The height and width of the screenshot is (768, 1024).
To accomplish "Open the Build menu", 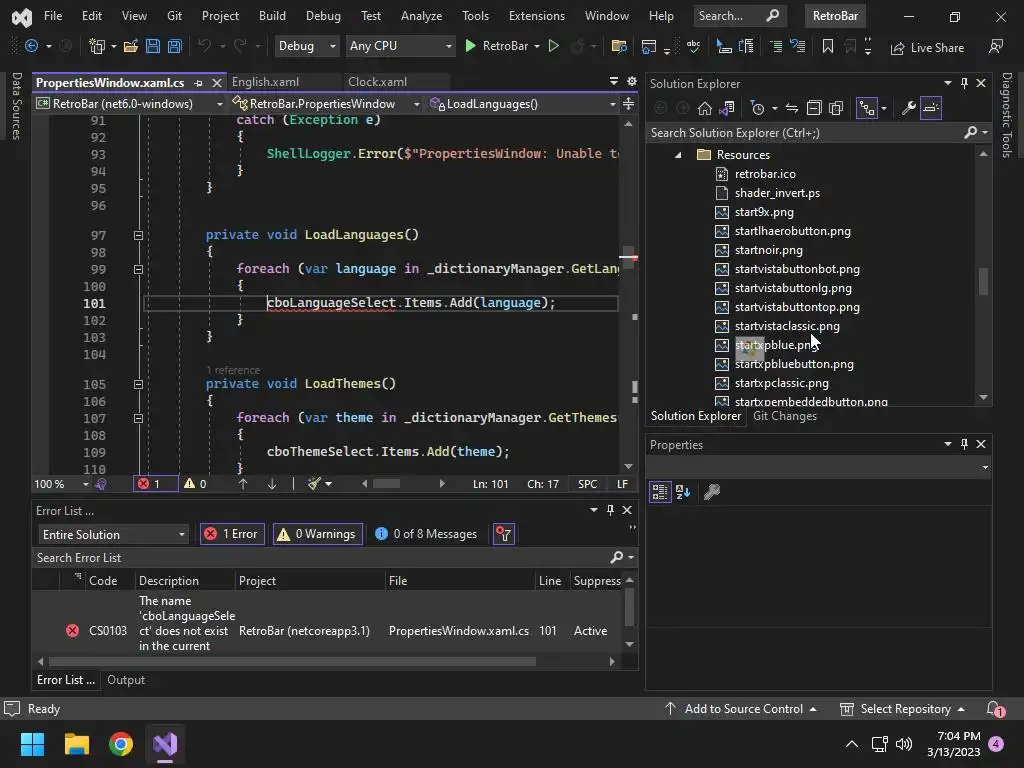I will [272, 16].
